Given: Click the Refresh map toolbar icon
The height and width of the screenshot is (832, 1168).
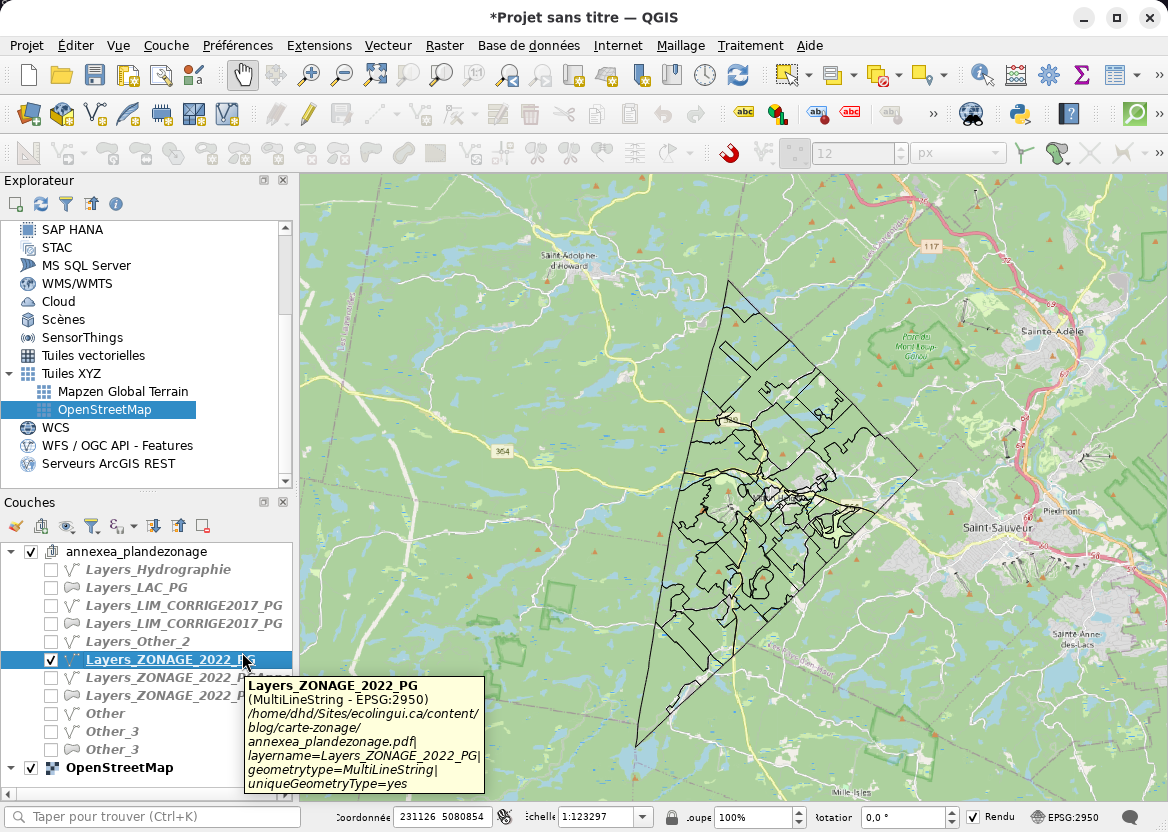Looking at the screenshot, I should (738, 75).
